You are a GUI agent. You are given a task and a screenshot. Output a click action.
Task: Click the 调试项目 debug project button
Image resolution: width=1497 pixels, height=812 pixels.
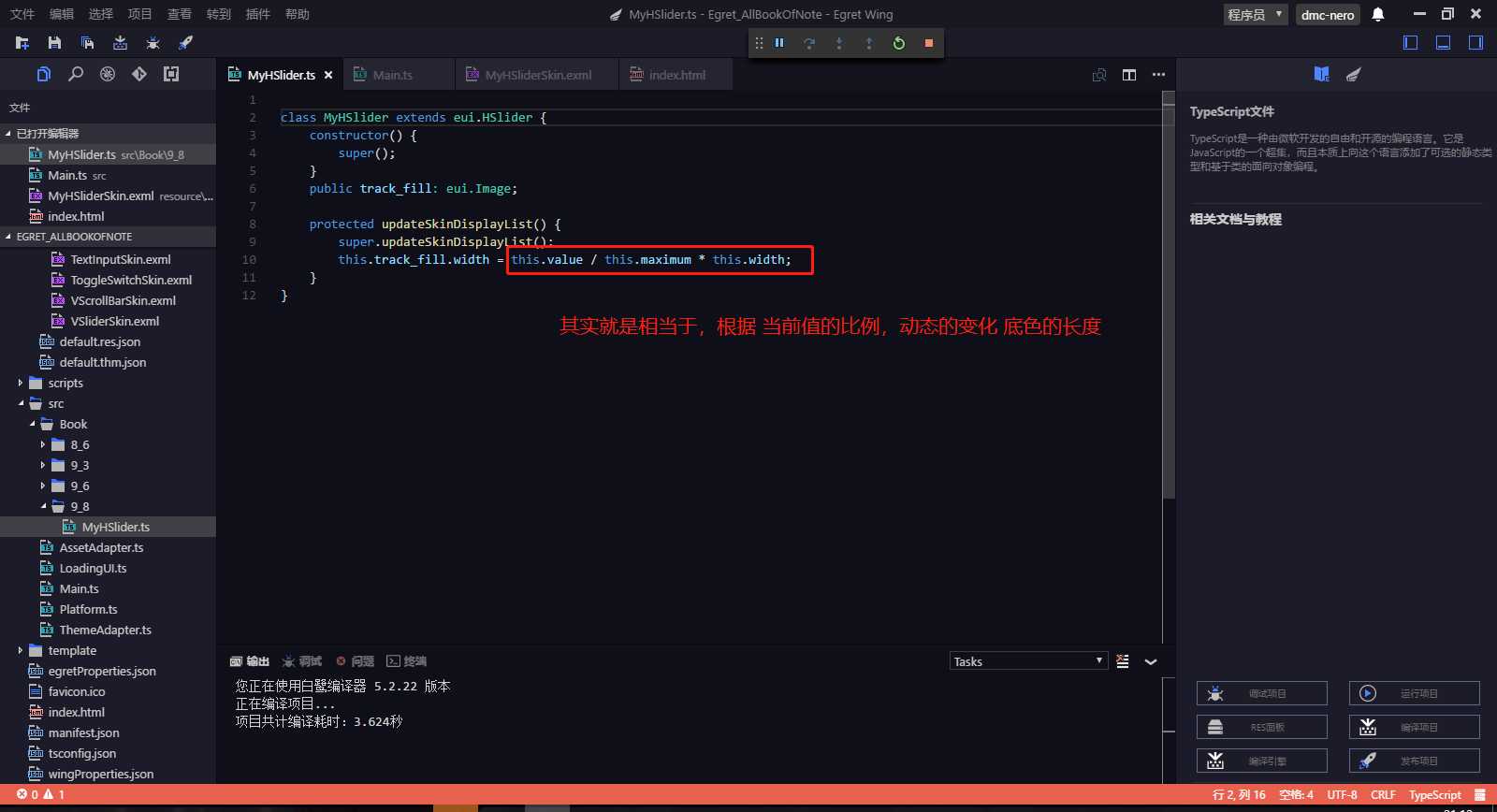point(1261,693)
